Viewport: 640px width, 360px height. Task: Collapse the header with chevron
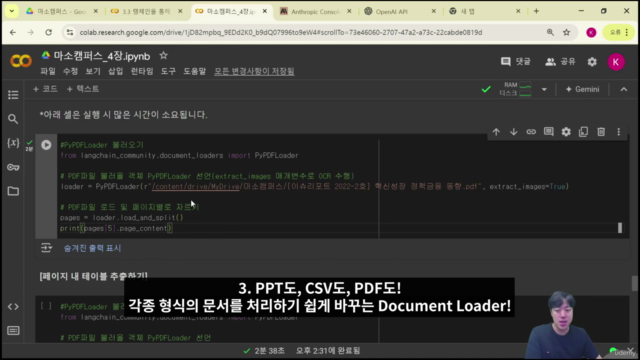click(624, 89)
